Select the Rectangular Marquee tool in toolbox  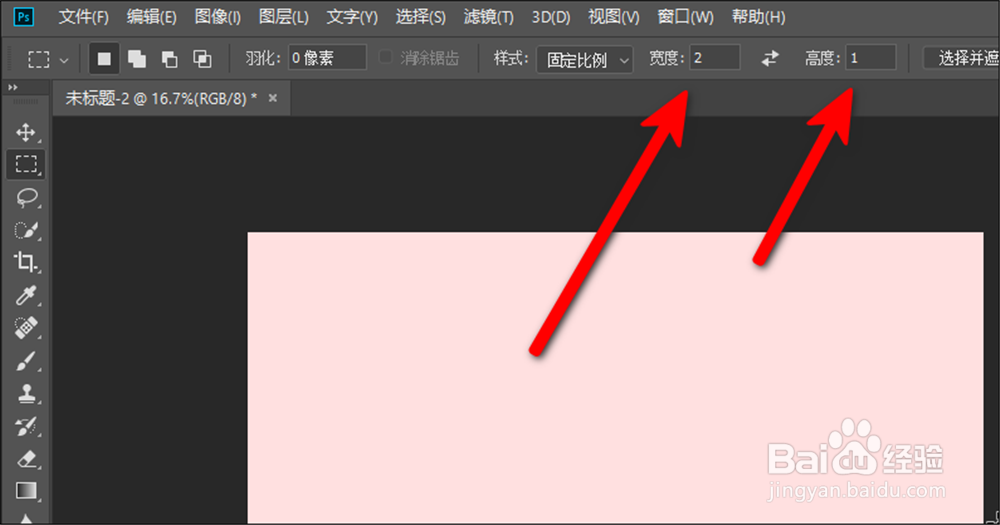coord(26,164)
